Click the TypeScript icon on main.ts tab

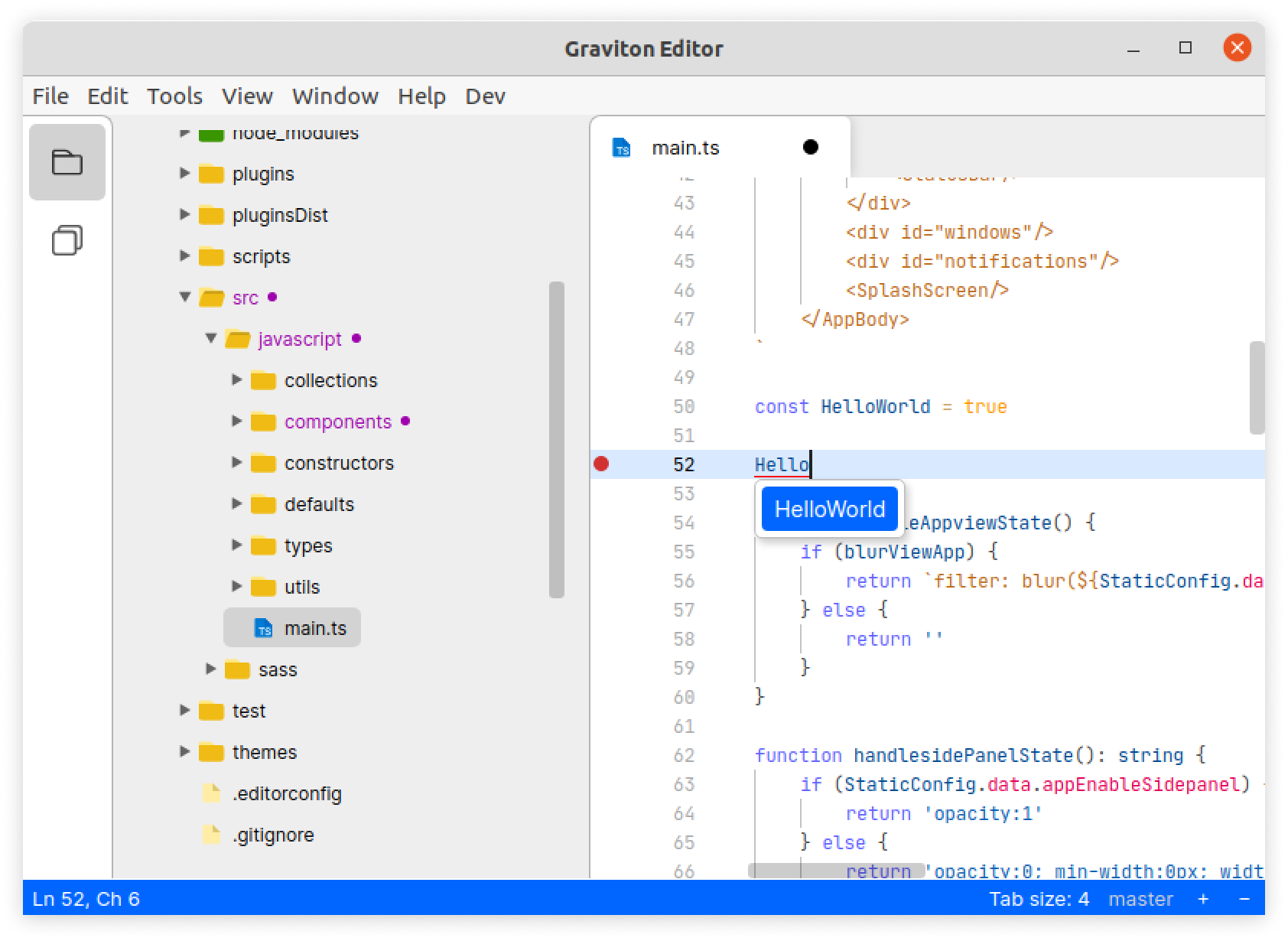[x=622, y=148]
